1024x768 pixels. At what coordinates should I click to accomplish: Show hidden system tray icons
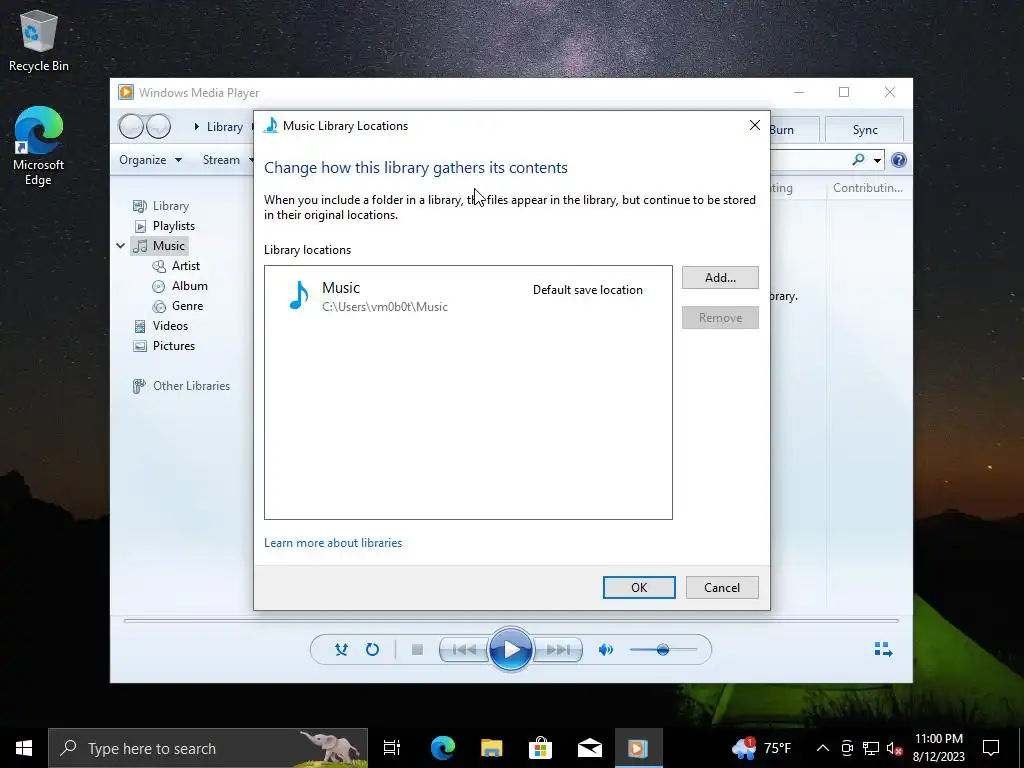[x=823, y=748]
